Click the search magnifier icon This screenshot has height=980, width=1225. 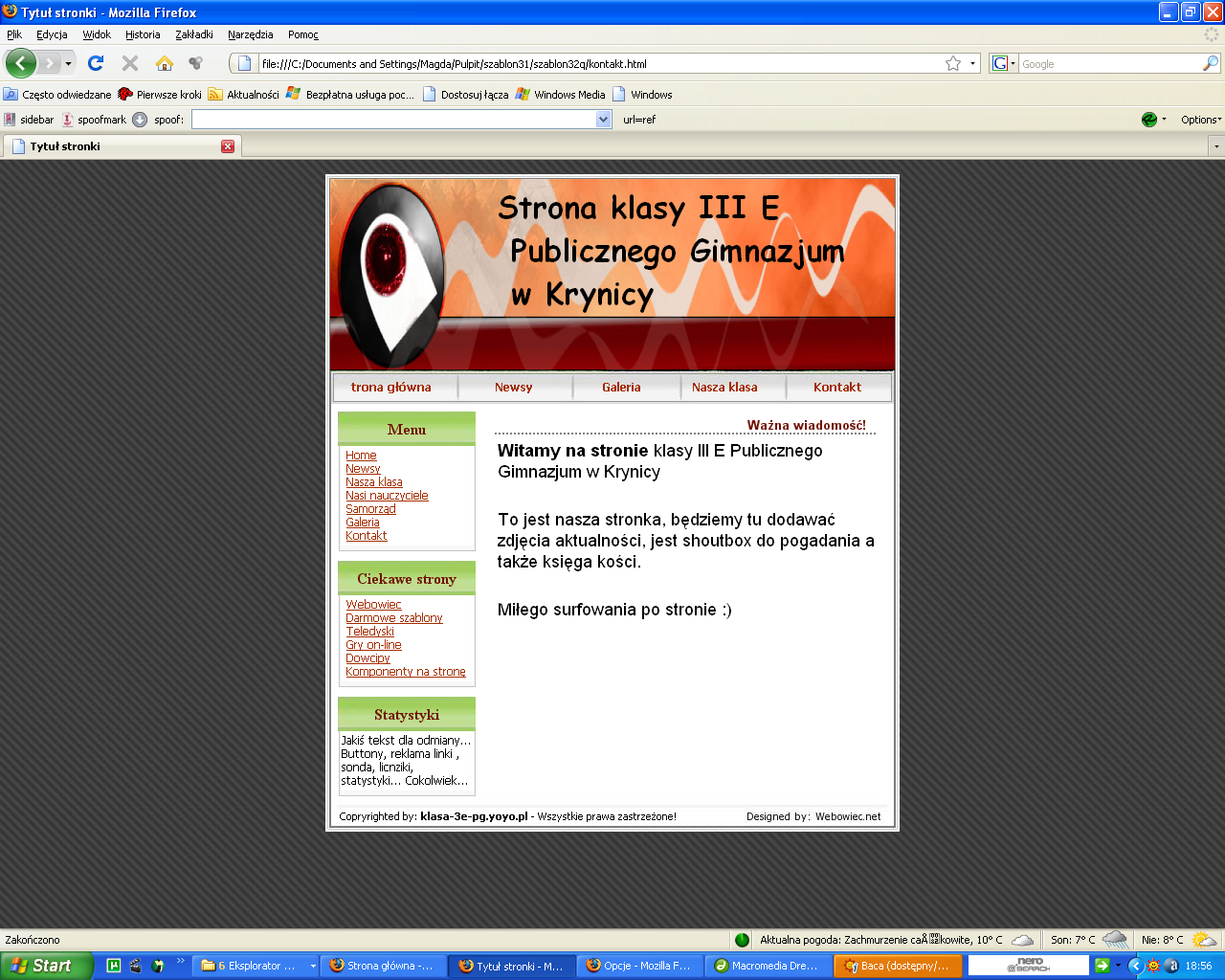point(1211,63)
